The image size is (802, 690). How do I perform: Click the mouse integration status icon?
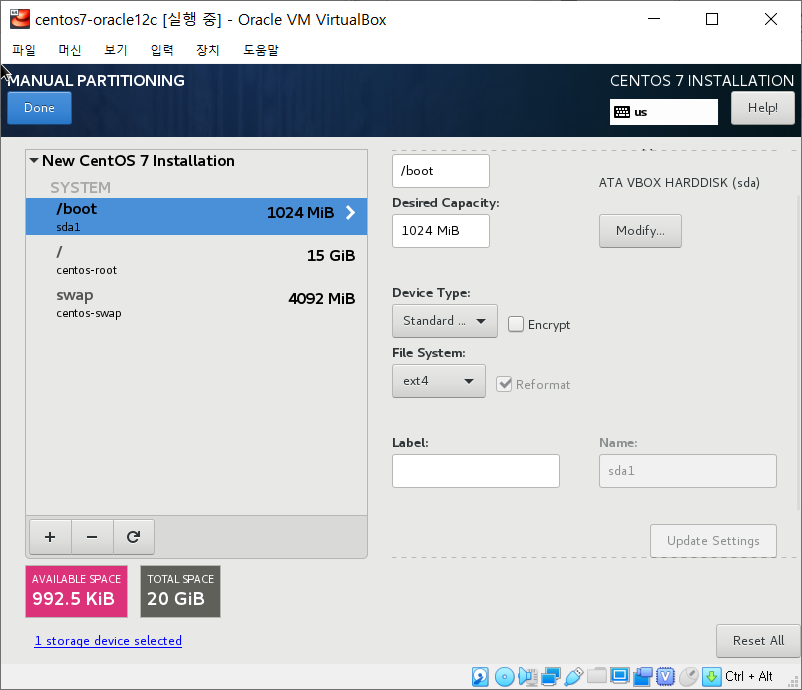[689, 676]
